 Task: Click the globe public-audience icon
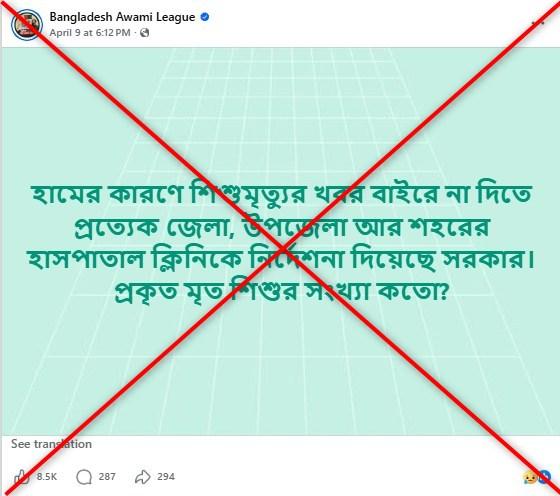click(144, 33)
